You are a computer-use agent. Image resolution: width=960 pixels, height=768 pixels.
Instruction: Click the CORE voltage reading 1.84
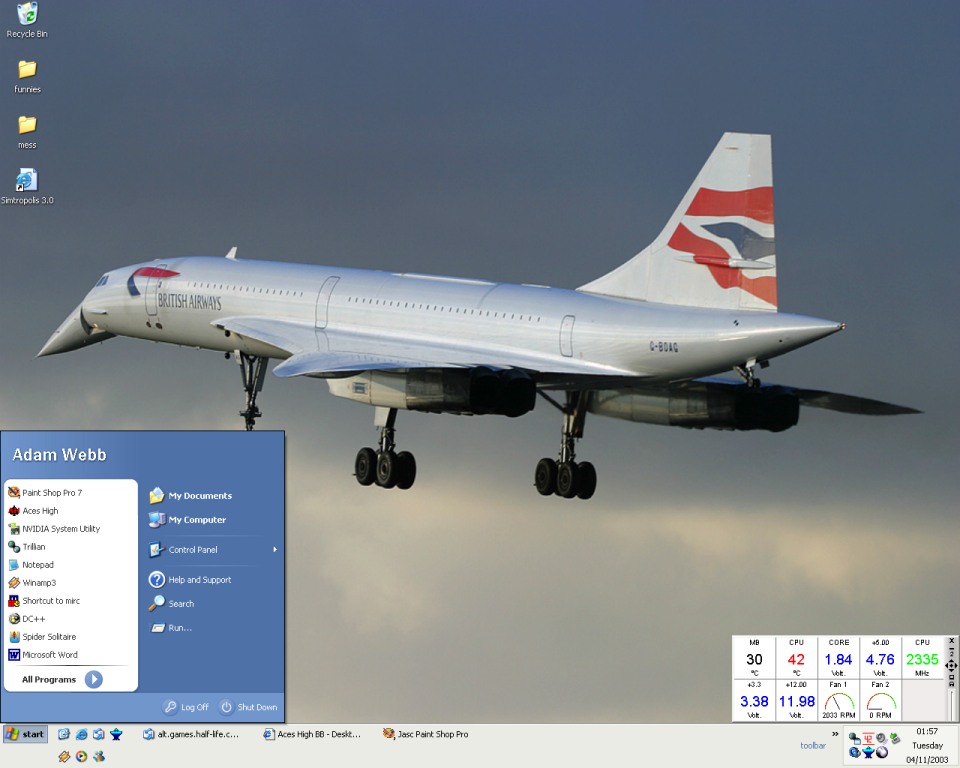coord(838,658)
